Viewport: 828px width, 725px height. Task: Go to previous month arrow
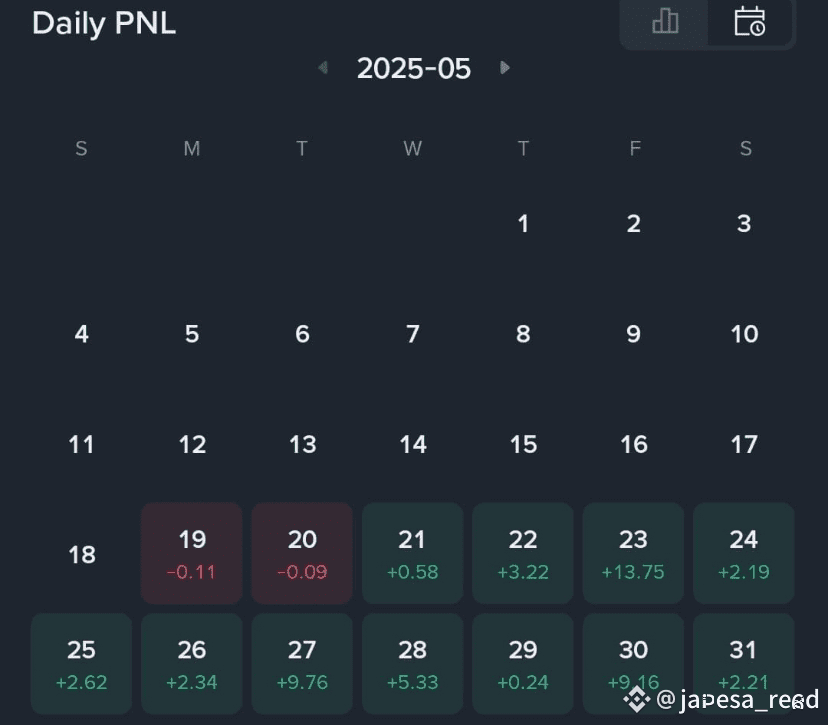point(323,68)
